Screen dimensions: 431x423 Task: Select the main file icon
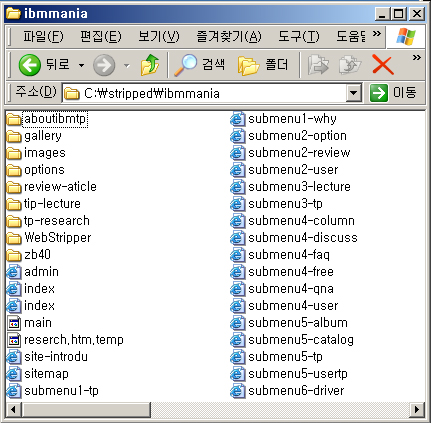tap(14, 323)
